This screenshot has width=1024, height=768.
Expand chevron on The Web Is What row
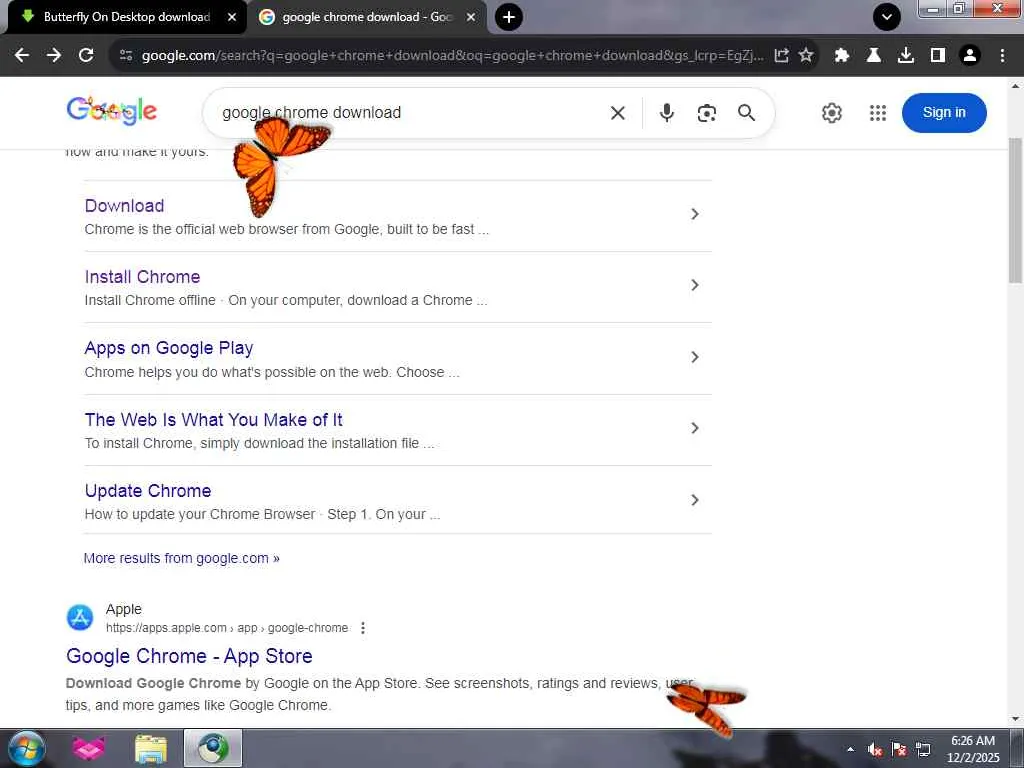[x=695, y=428]
